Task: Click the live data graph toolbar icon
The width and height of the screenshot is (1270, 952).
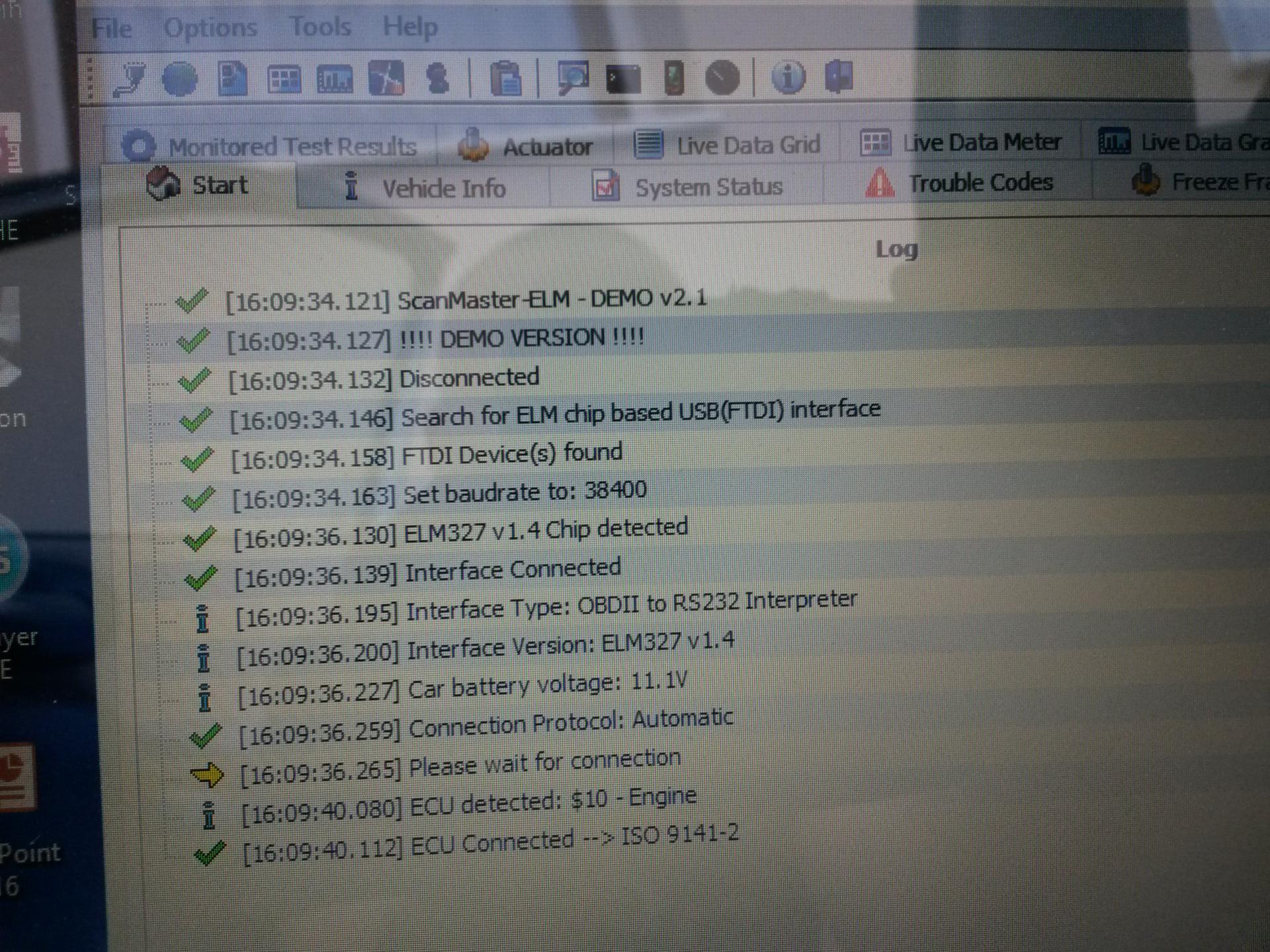Action: [x=335, y=80]
